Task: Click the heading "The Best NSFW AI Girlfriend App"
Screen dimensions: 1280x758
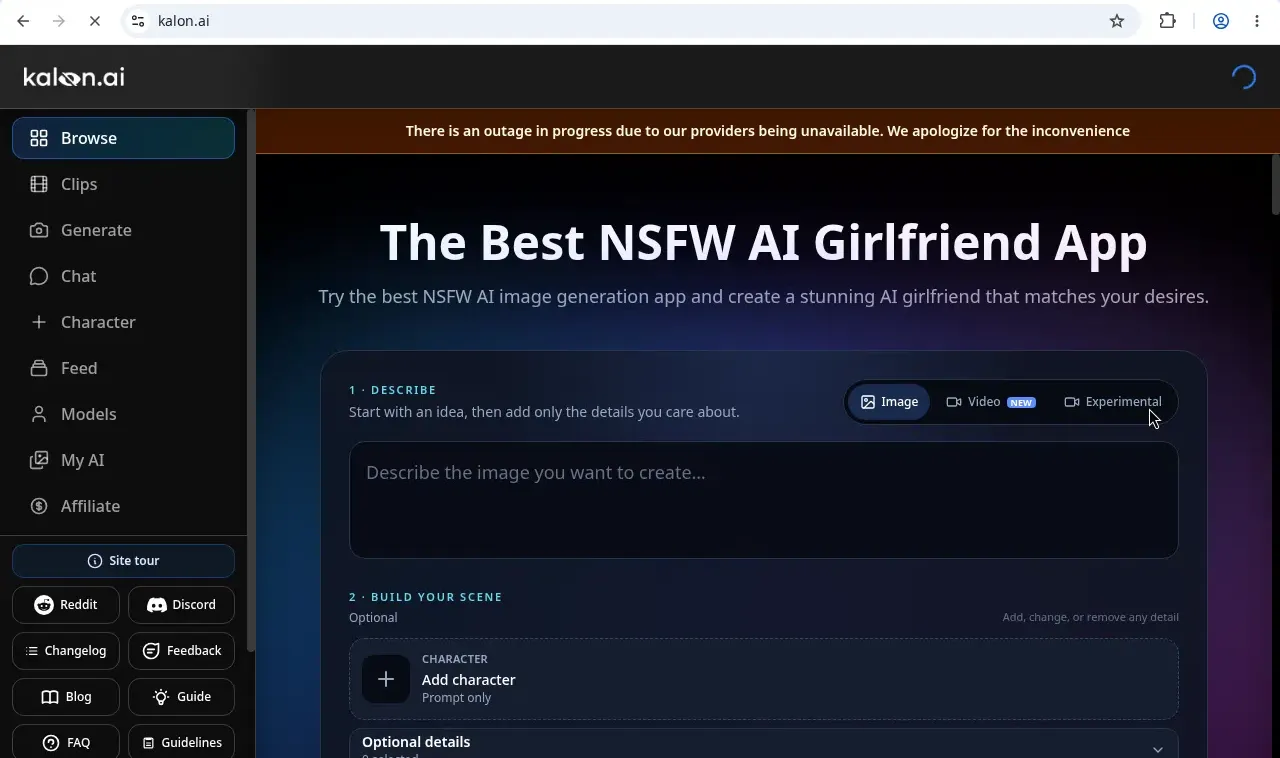Action: click(x=764, y=242)
